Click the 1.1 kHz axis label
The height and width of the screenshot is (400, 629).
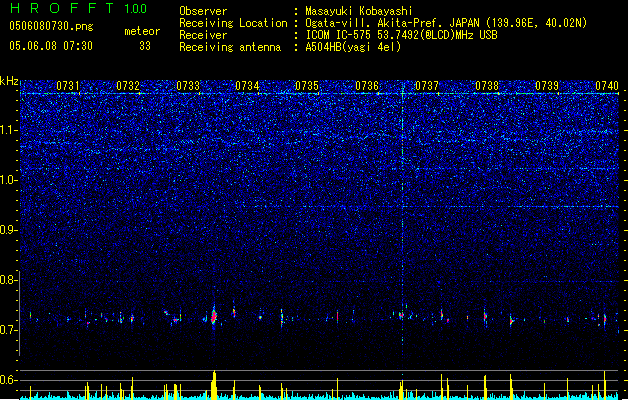pyautogui.click(x=9, y=130)
